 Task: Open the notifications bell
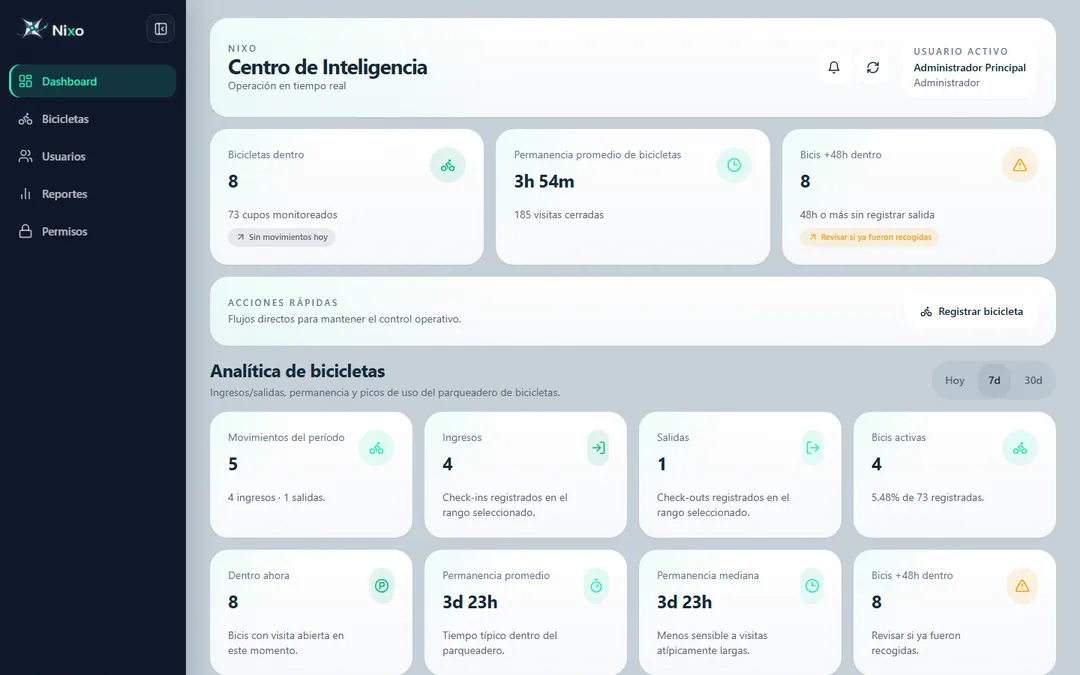pos(833,68)
